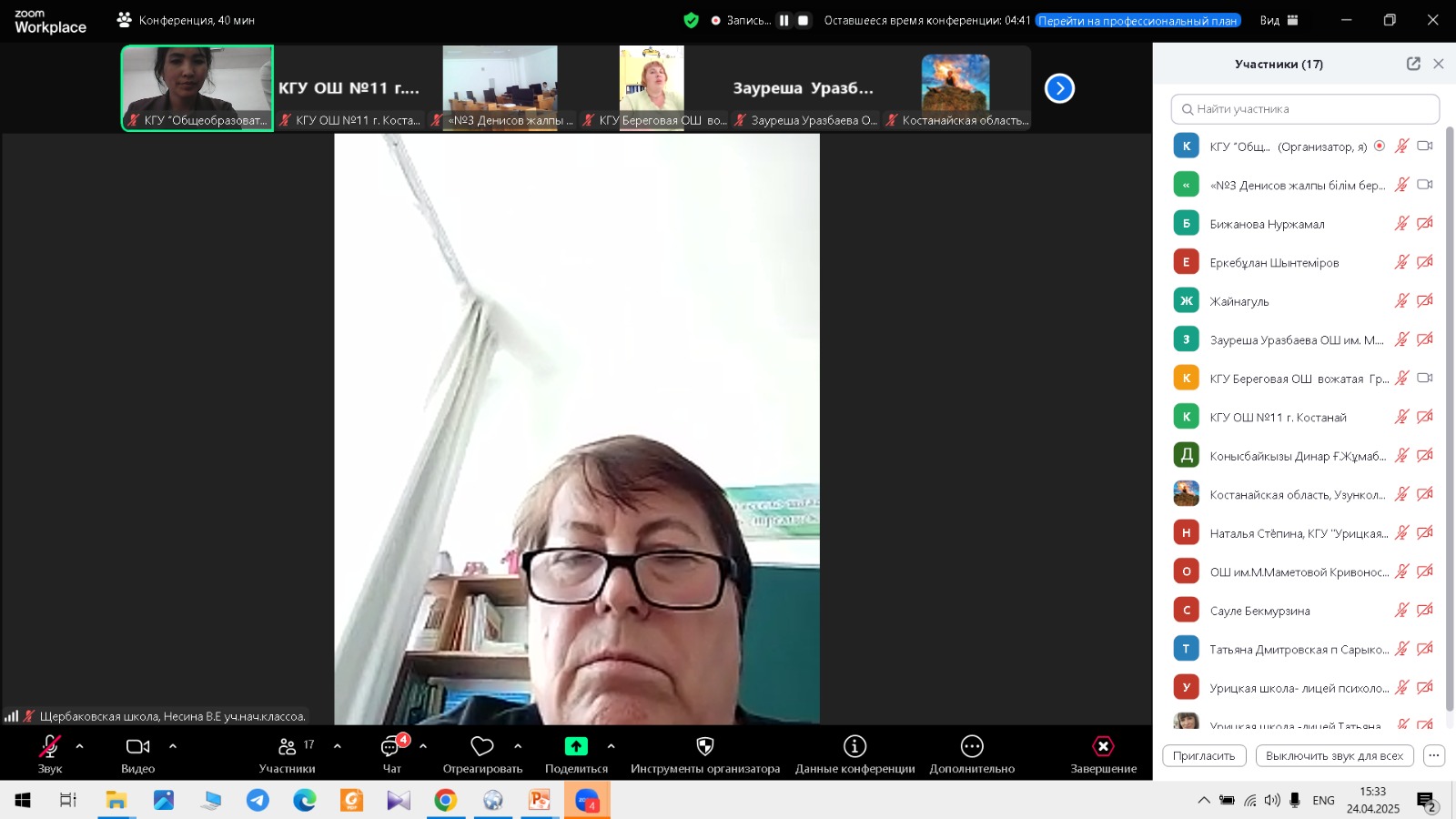Click the Find participant search field
The image size is (1456, 819).
click(1305, 109)
